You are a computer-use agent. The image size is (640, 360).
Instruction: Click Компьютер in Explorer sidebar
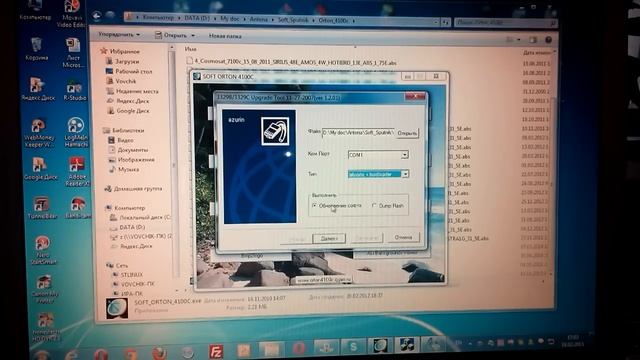(x=126, y=208)
